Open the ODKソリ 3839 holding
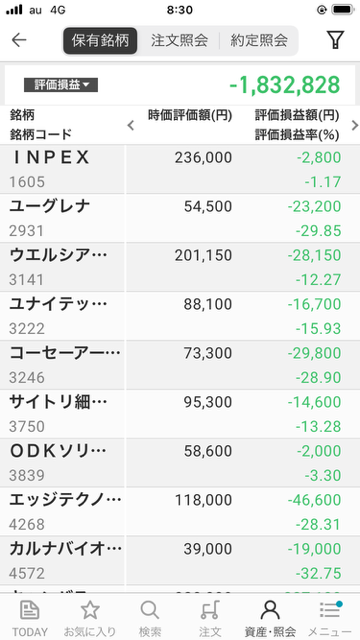The image size is (360, 640). tap(180, 462)
